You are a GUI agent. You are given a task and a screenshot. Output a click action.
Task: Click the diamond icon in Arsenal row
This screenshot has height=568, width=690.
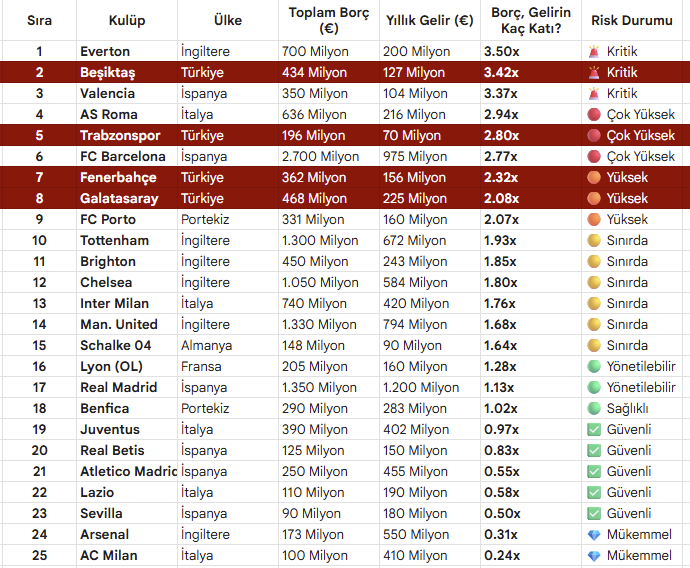point(594,534)
